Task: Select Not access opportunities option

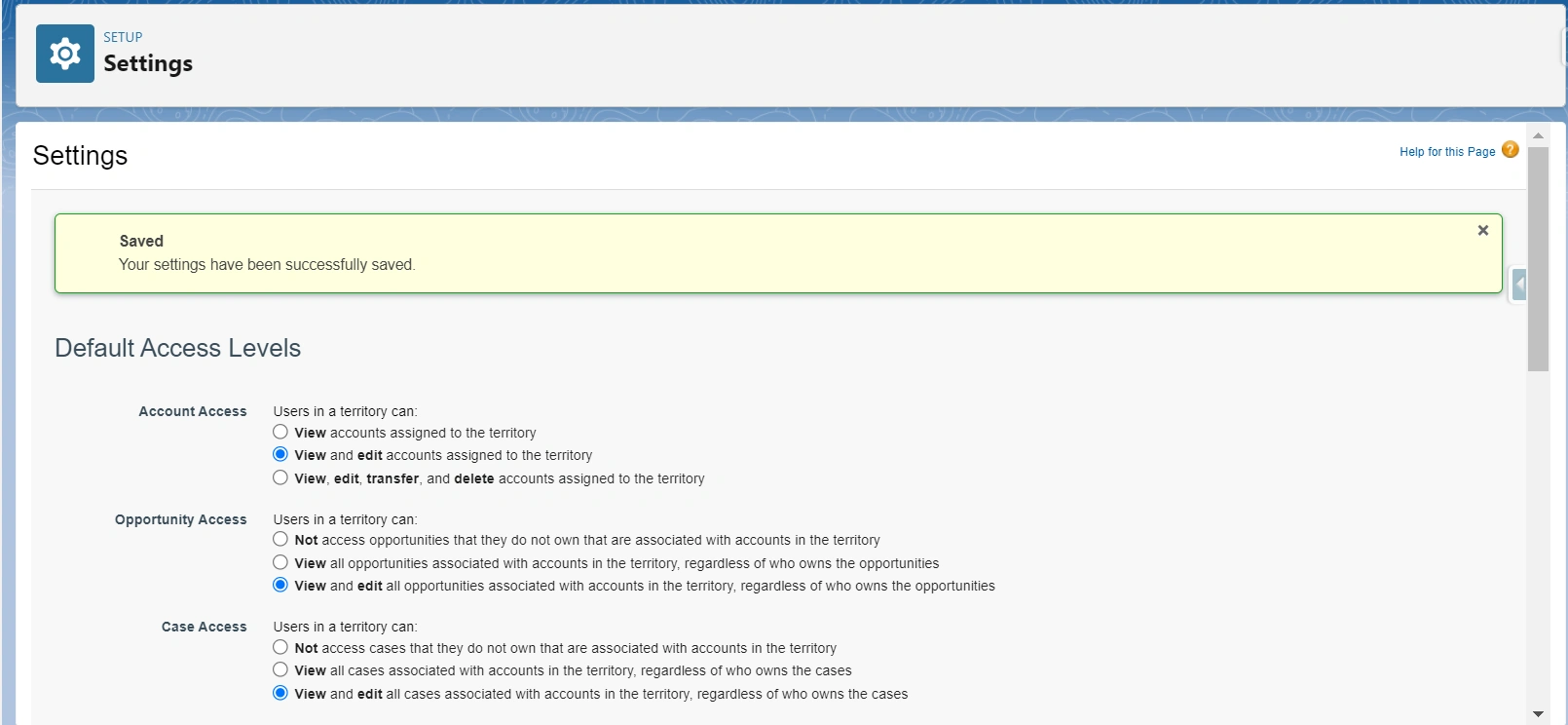Action: 280,539
